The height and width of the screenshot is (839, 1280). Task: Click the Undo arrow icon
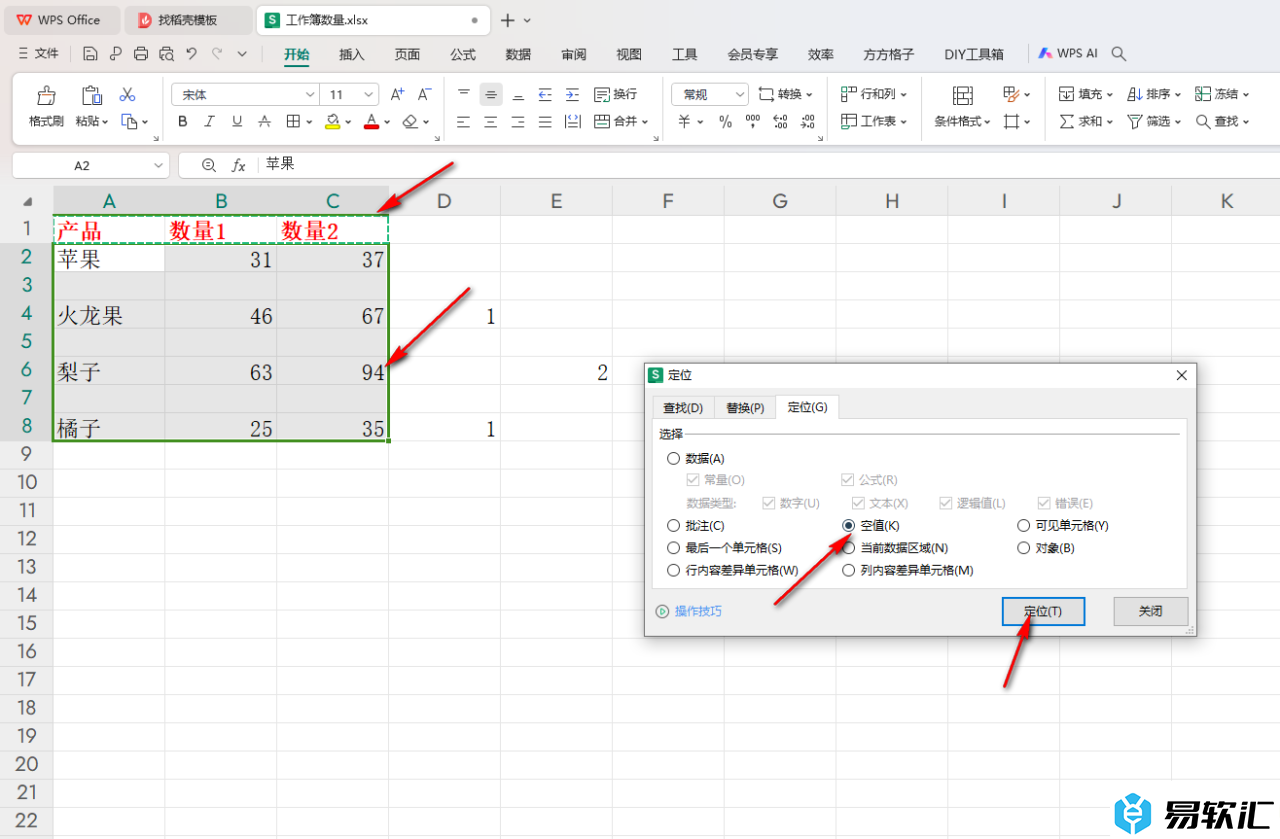(x=191, y=54)
